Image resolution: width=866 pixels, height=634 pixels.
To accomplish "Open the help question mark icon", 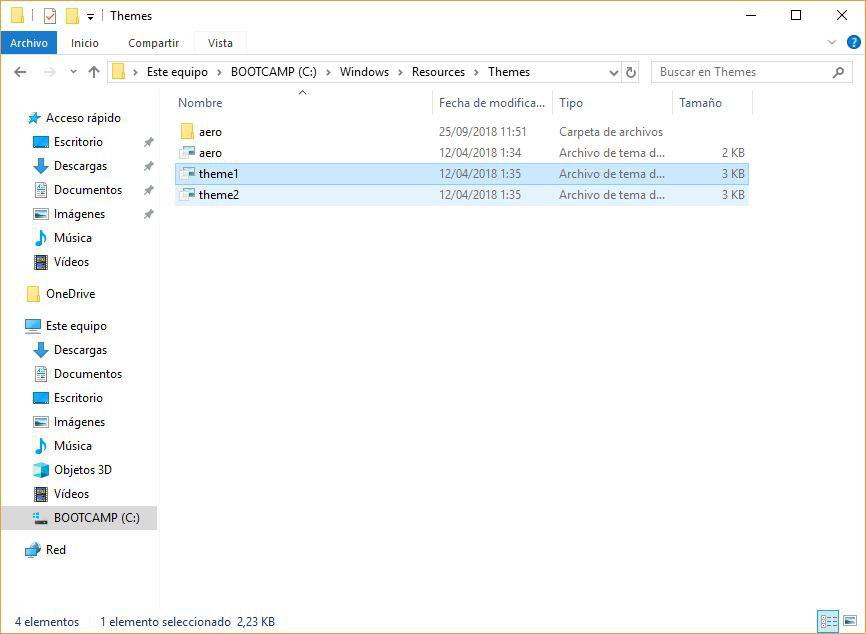I will 853,43.
